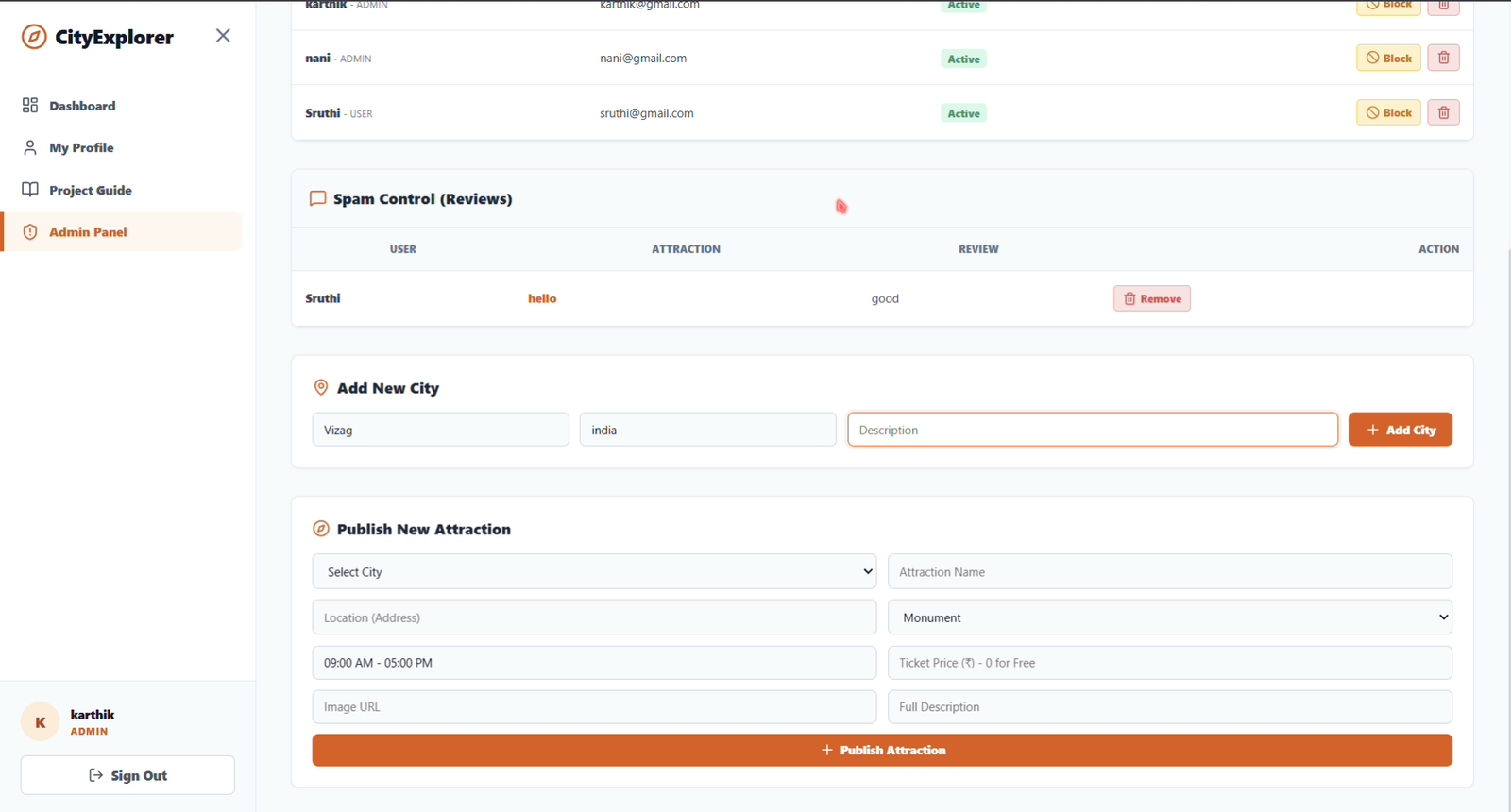
Task: Select Admin Panel in the sidebar
Action: [122, 232]
